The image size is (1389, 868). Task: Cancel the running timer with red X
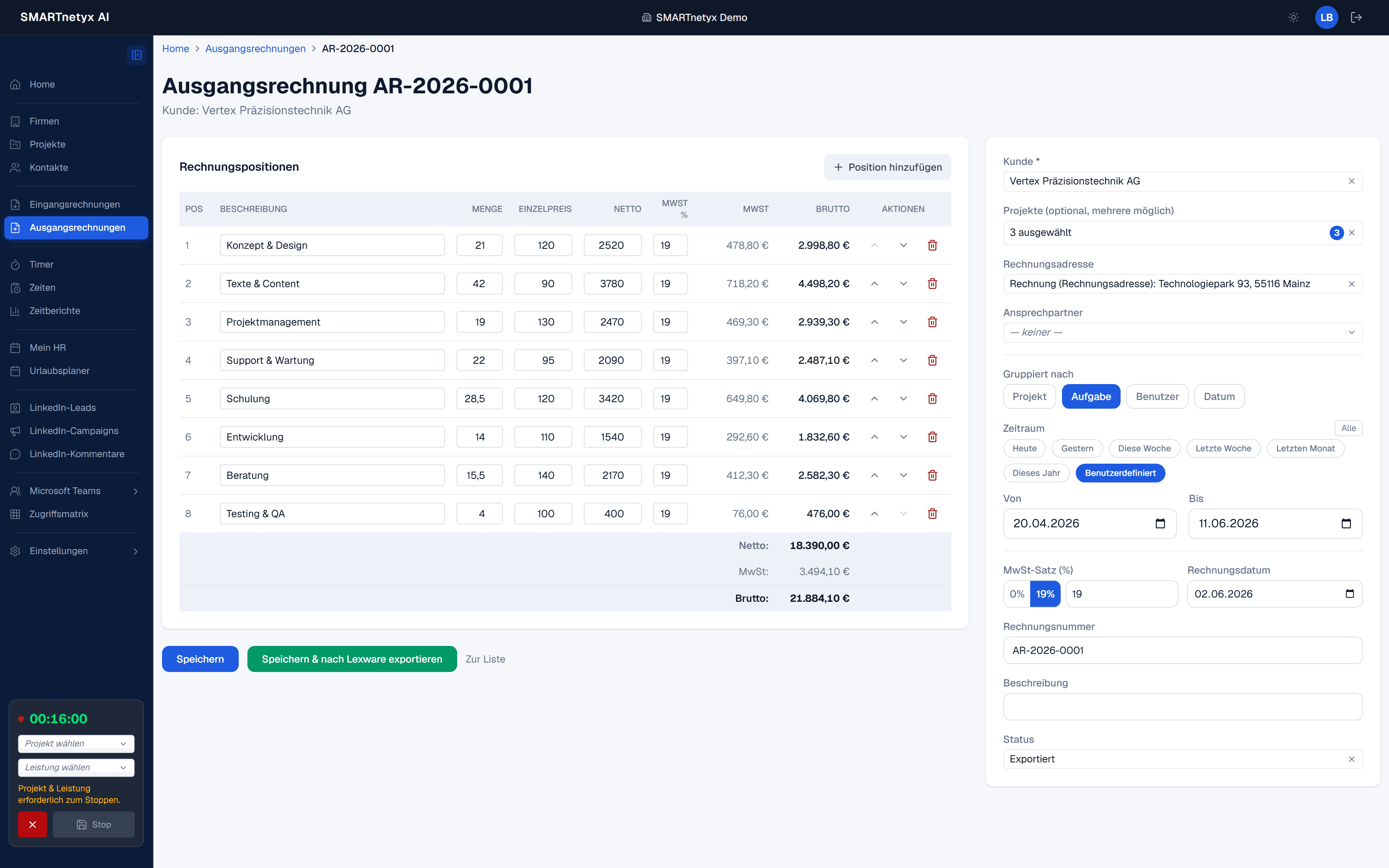coord(32,824)
